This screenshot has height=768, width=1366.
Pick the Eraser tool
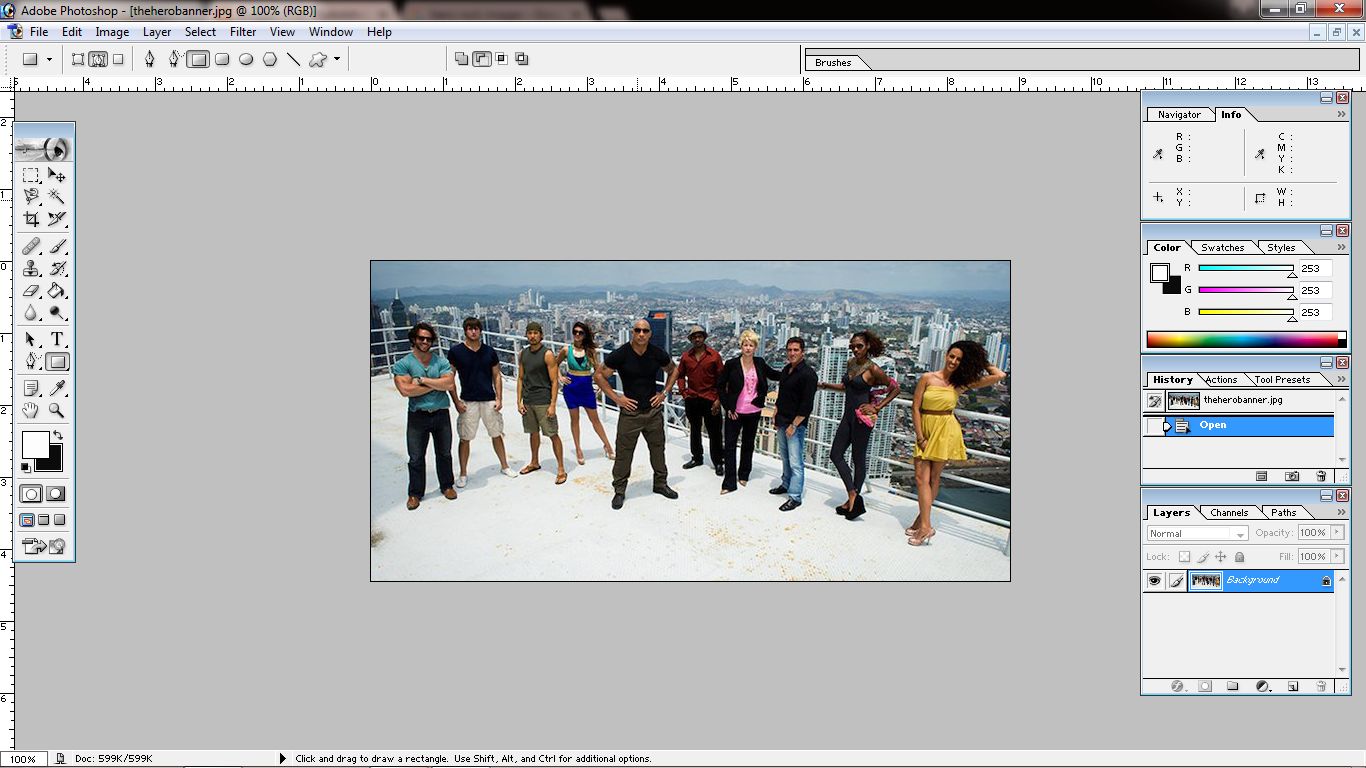click(x=31, y=290)
